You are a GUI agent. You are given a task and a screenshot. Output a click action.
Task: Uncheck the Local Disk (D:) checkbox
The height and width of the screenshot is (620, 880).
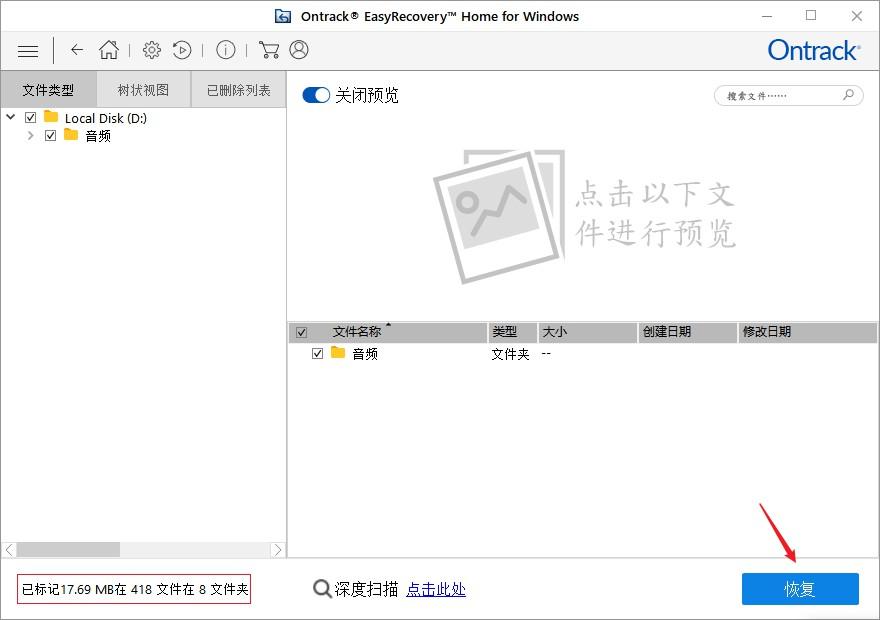point(31,118)
